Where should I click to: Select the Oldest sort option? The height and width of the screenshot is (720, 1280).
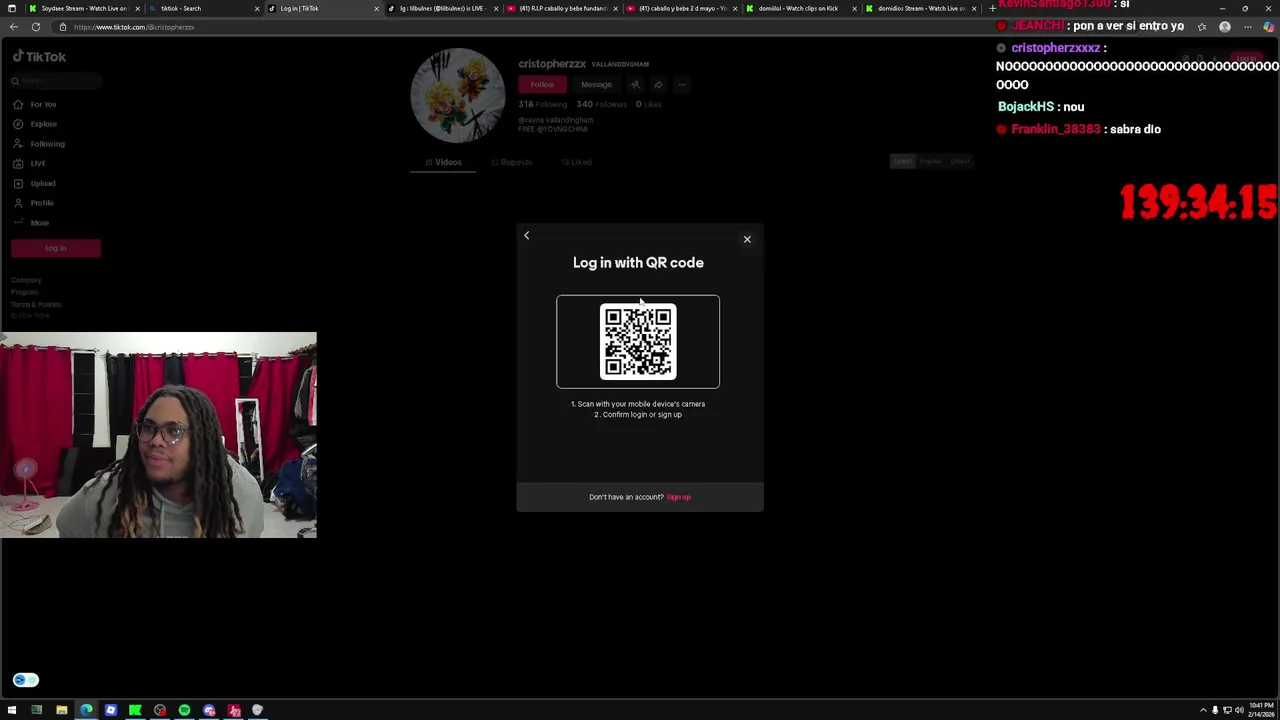(x=960, y=161)
